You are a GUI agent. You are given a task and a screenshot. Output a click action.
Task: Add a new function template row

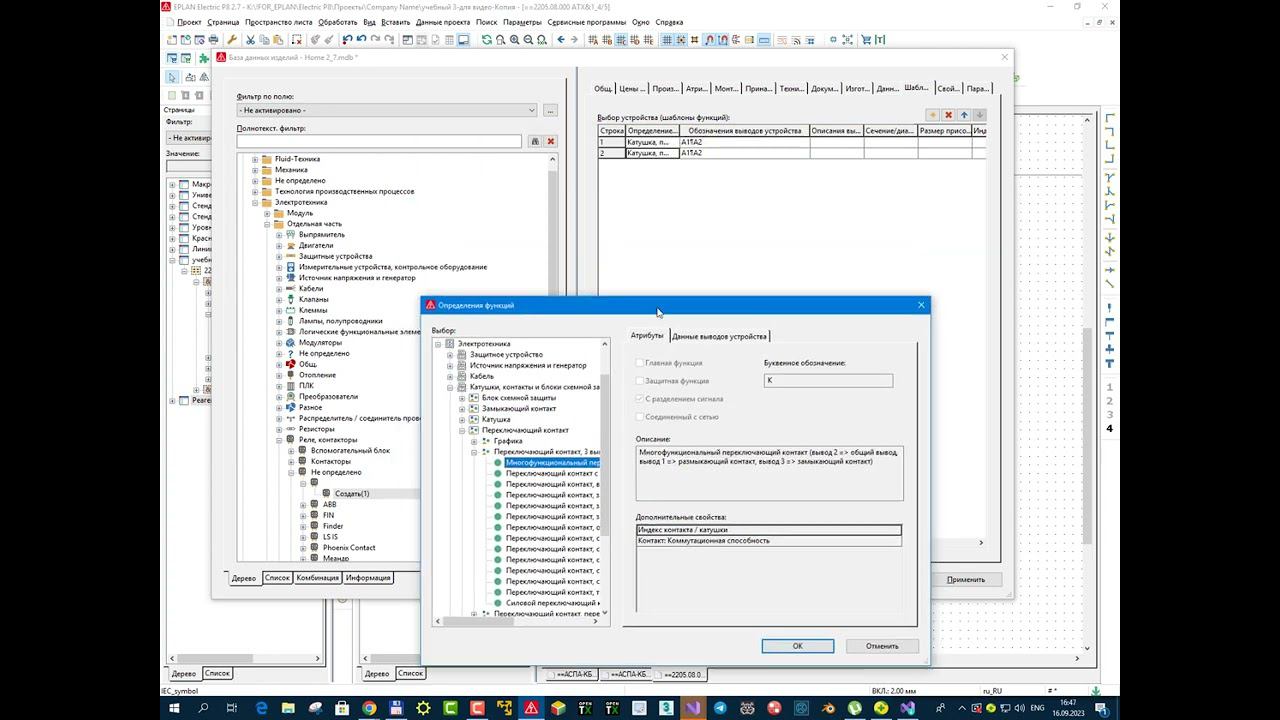pyautogui.click(x=932, y=115)
